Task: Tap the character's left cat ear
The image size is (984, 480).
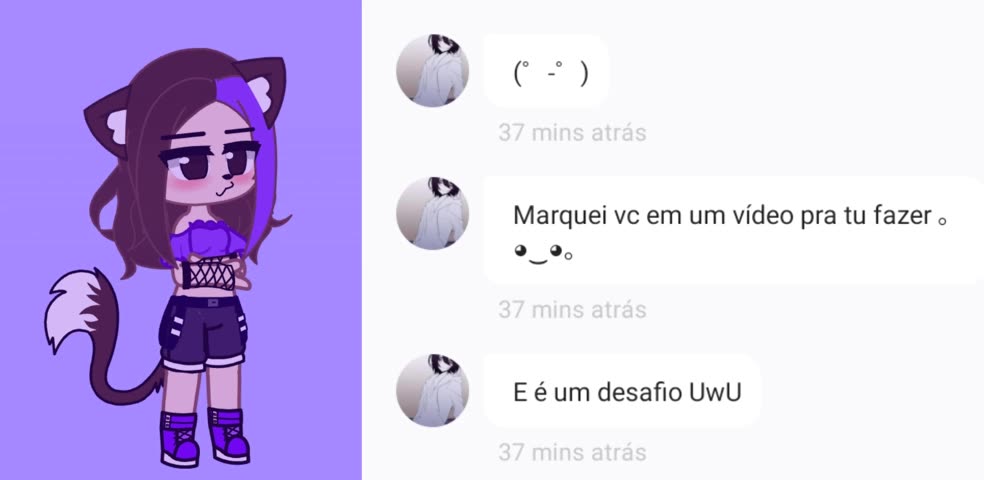Action: 109,122
